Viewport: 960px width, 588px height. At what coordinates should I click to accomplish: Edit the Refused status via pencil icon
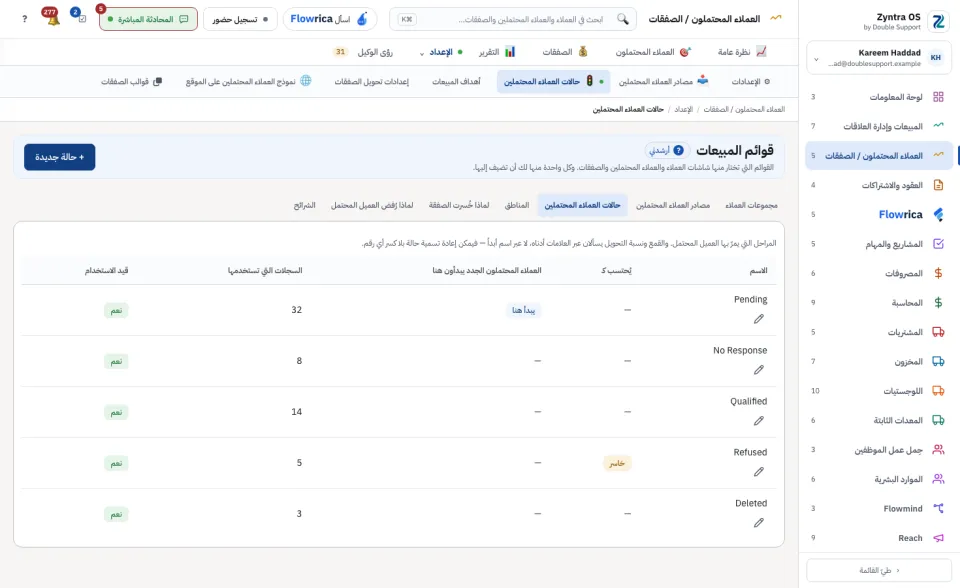click(759, 471)
